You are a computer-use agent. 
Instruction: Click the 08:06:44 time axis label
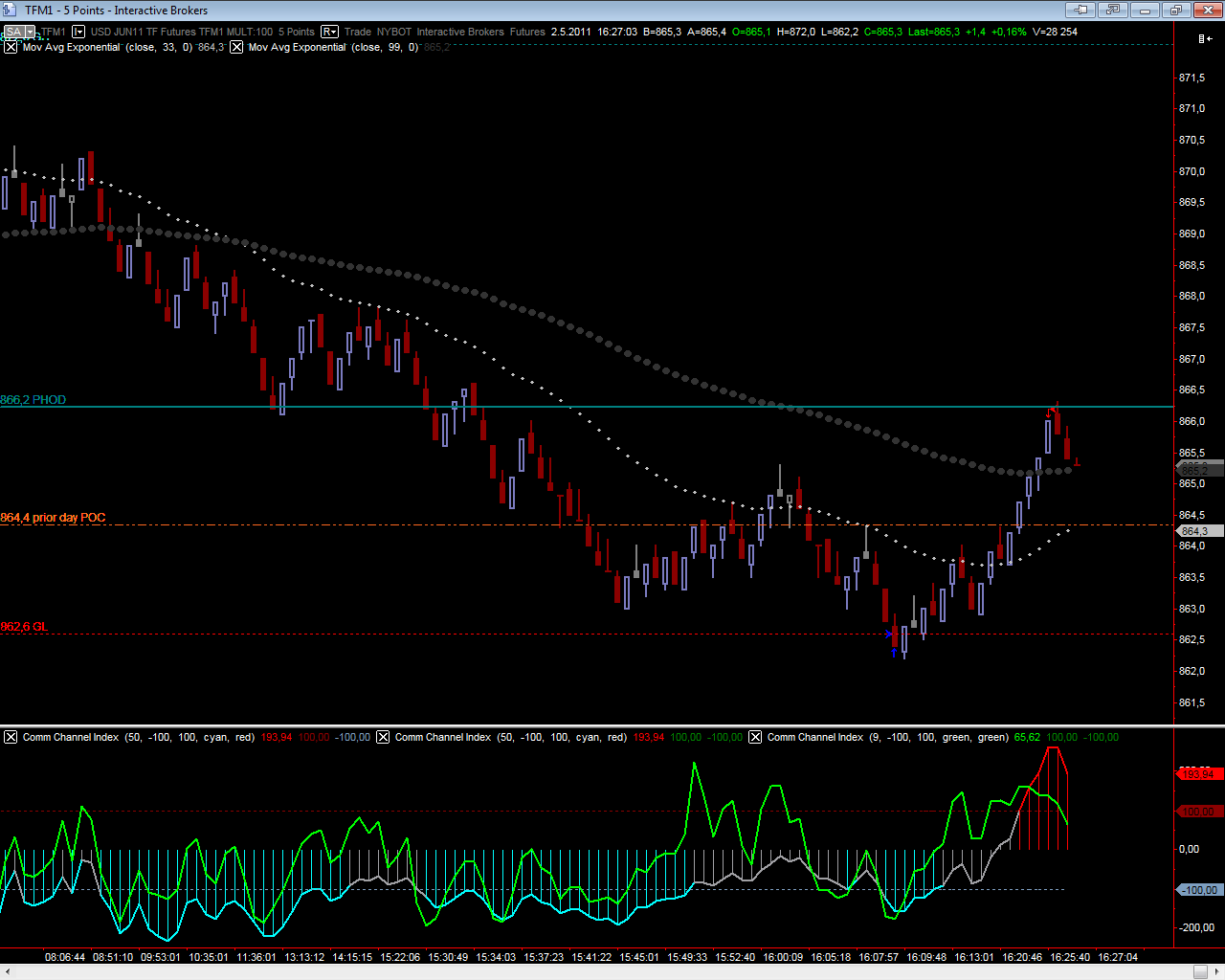(65, 957)
